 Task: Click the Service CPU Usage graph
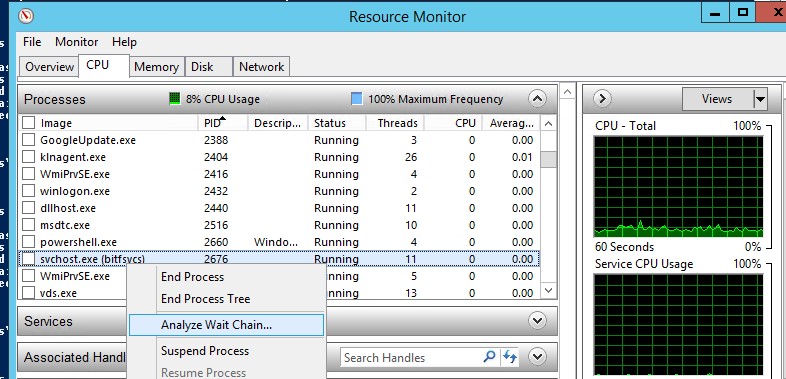pyautogui.click(x=678, y=326)
